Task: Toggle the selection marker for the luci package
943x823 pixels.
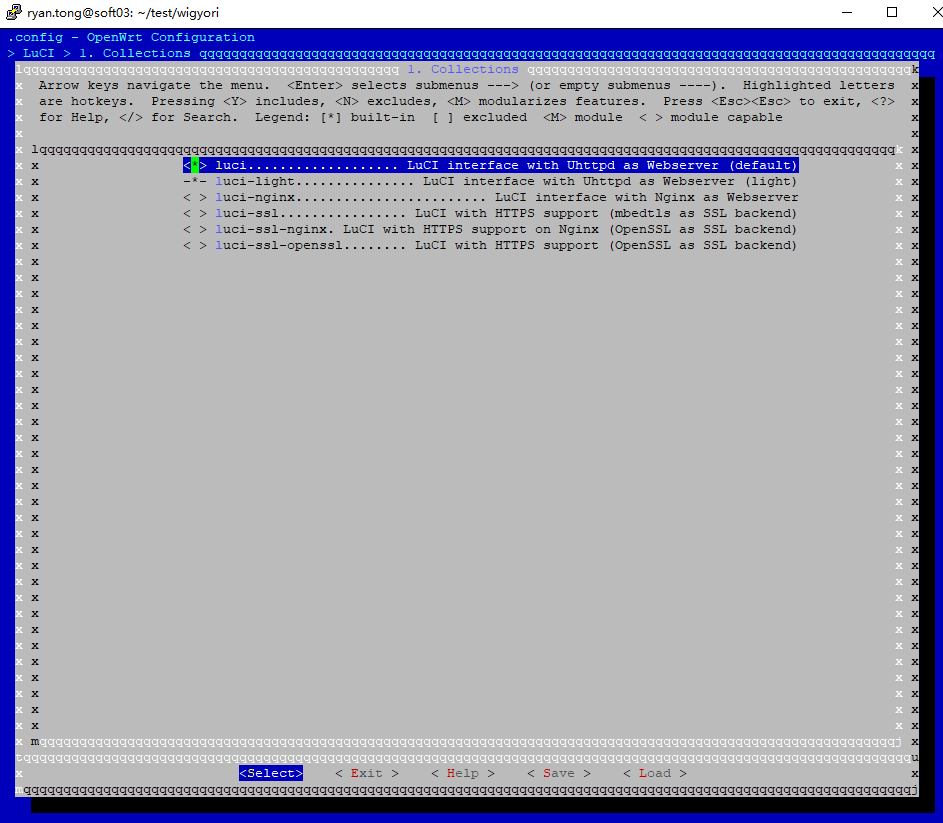Action: point(195,165)
